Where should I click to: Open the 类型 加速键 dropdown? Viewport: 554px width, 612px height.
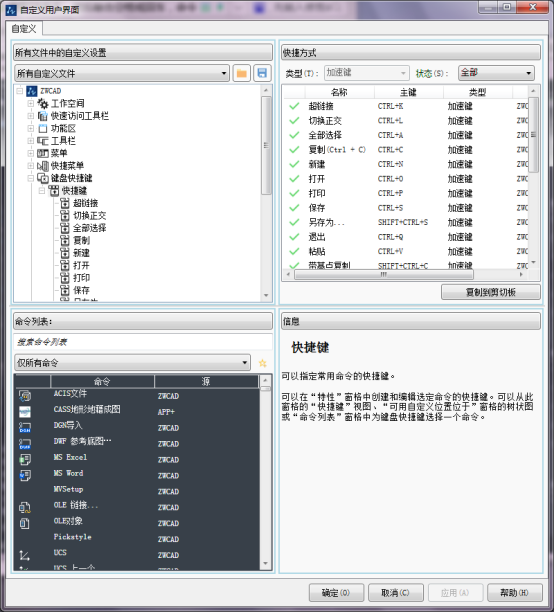tap(367, 73)
